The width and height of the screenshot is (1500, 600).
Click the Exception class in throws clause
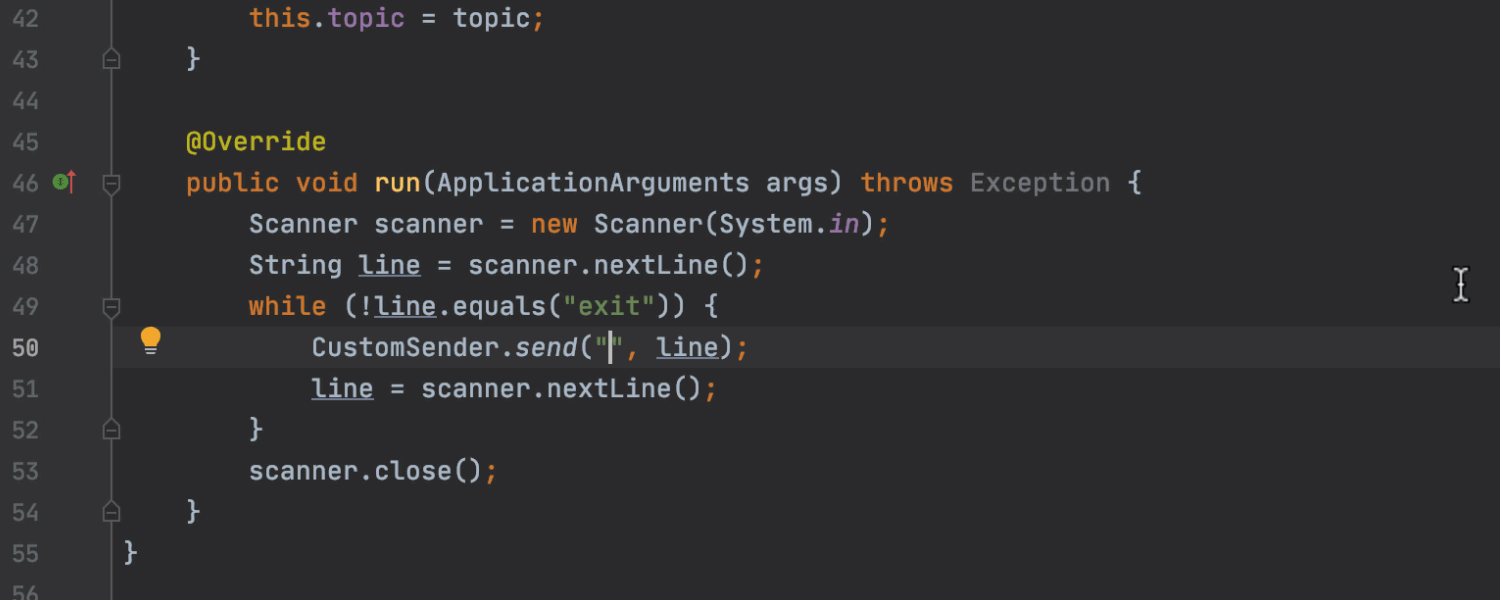pyautogui.click(x=1039, y=183)
